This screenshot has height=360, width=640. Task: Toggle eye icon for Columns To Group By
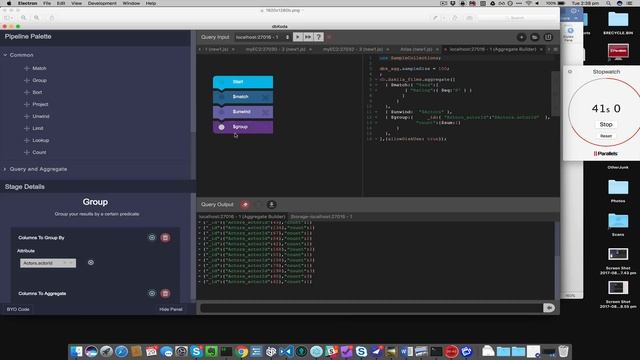point(152,238)
